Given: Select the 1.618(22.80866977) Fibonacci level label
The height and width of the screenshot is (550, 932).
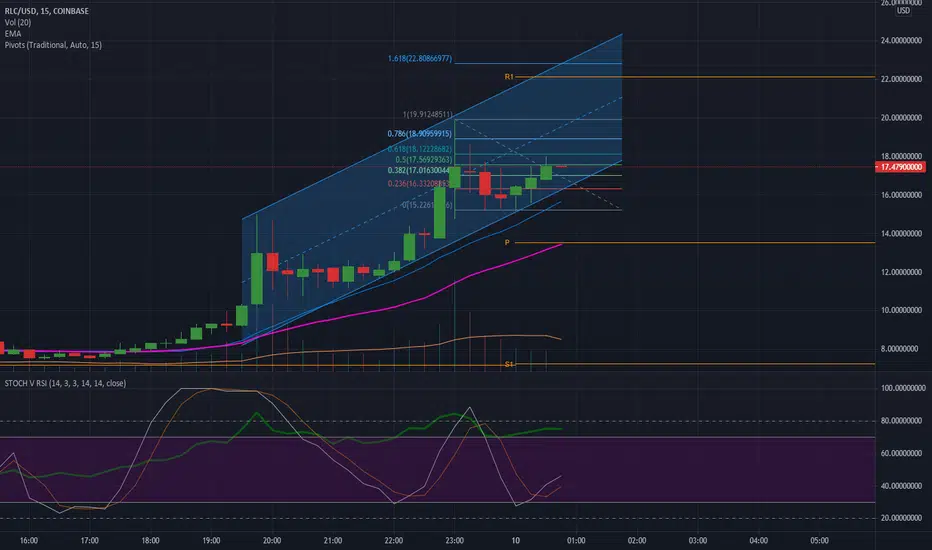Looking at the screenshot, I should 420,58.
